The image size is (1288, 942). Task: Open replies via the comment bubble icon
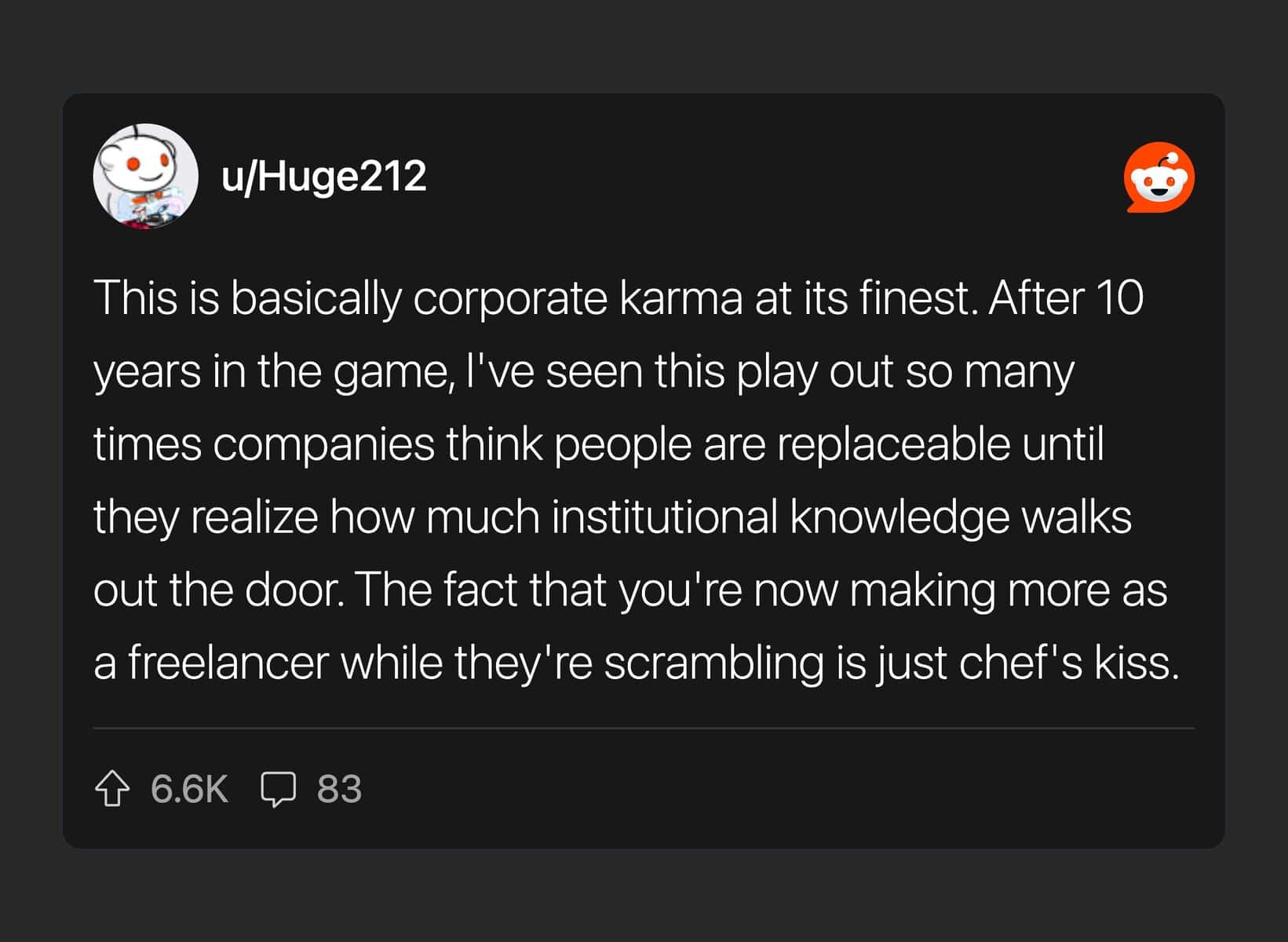(x=278, y=789)
